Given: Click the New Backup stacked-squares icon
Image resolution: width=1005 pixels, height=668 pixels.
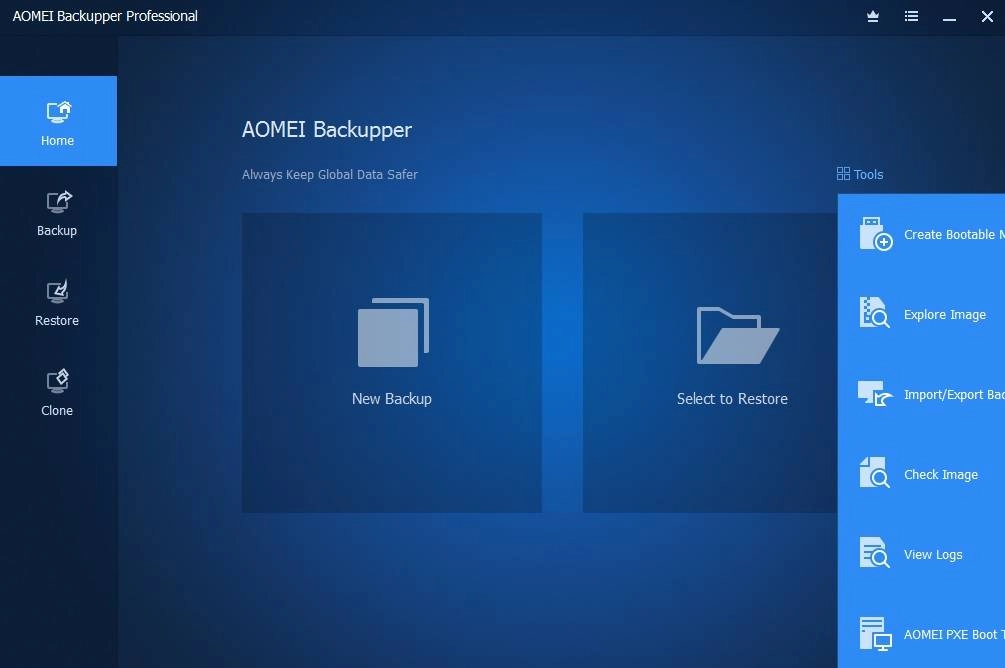Looking at the screenshot, I should point(393,332).
